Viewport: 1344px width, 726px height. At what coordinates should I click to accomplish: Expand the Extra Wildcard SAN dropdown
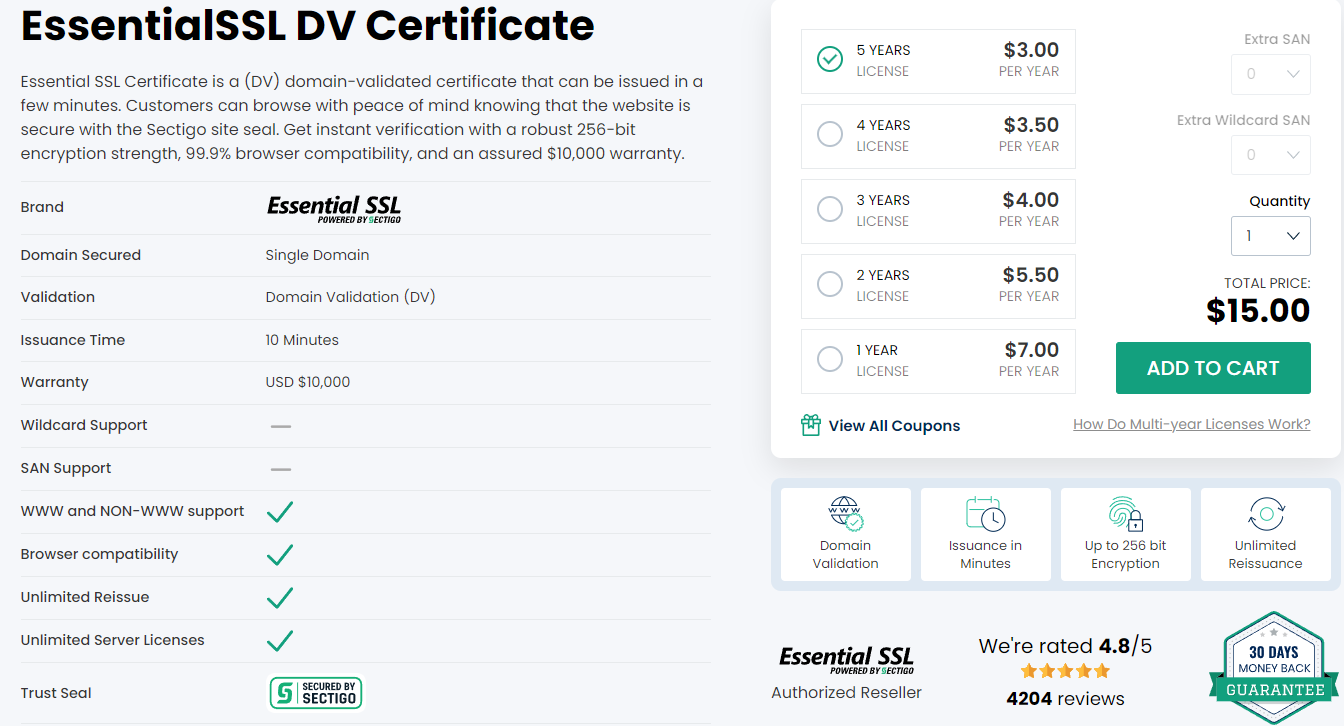(1270, 155)
